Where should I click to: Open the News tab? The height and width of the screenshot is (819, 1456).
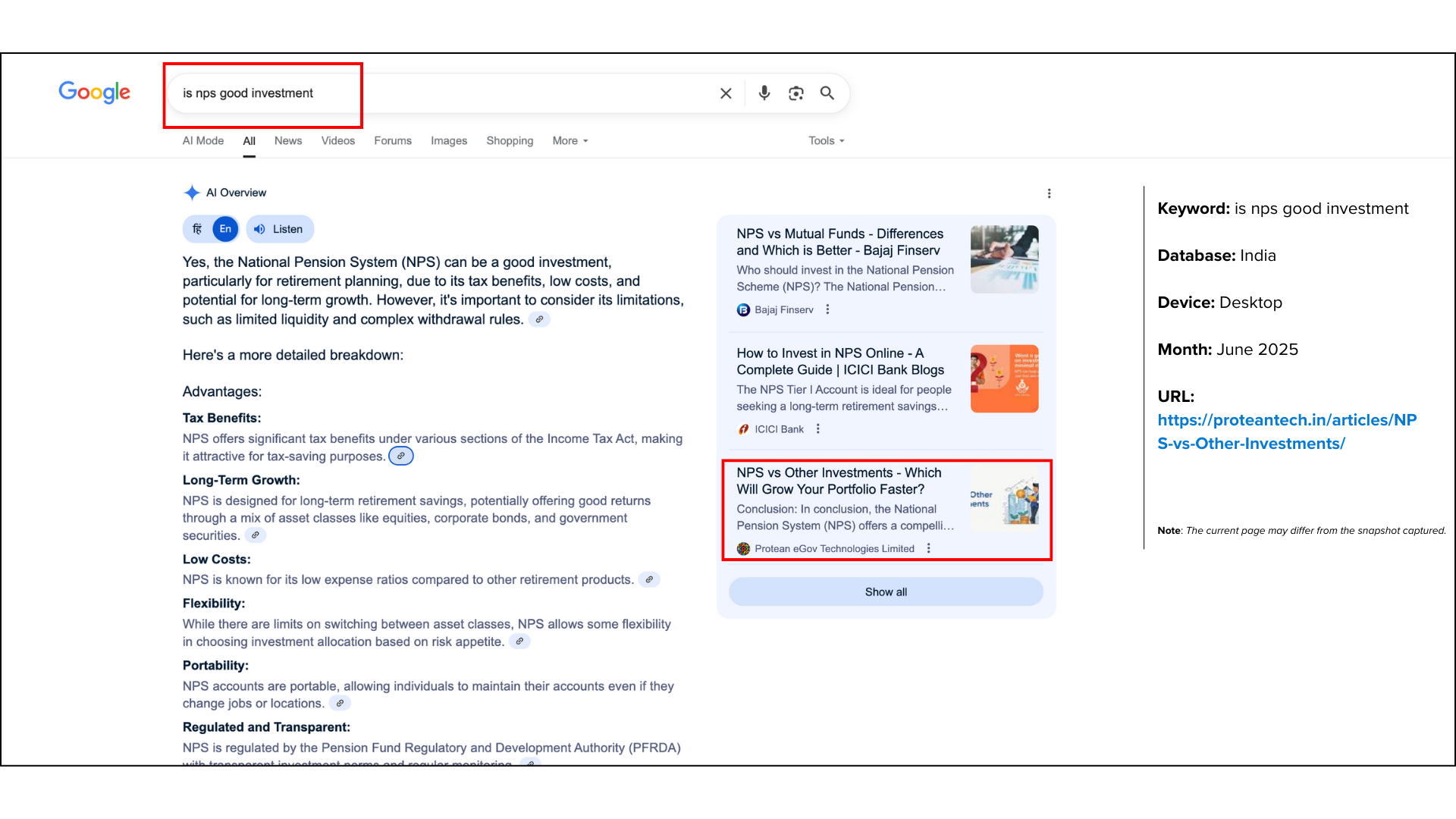click(x=288, y=141)
